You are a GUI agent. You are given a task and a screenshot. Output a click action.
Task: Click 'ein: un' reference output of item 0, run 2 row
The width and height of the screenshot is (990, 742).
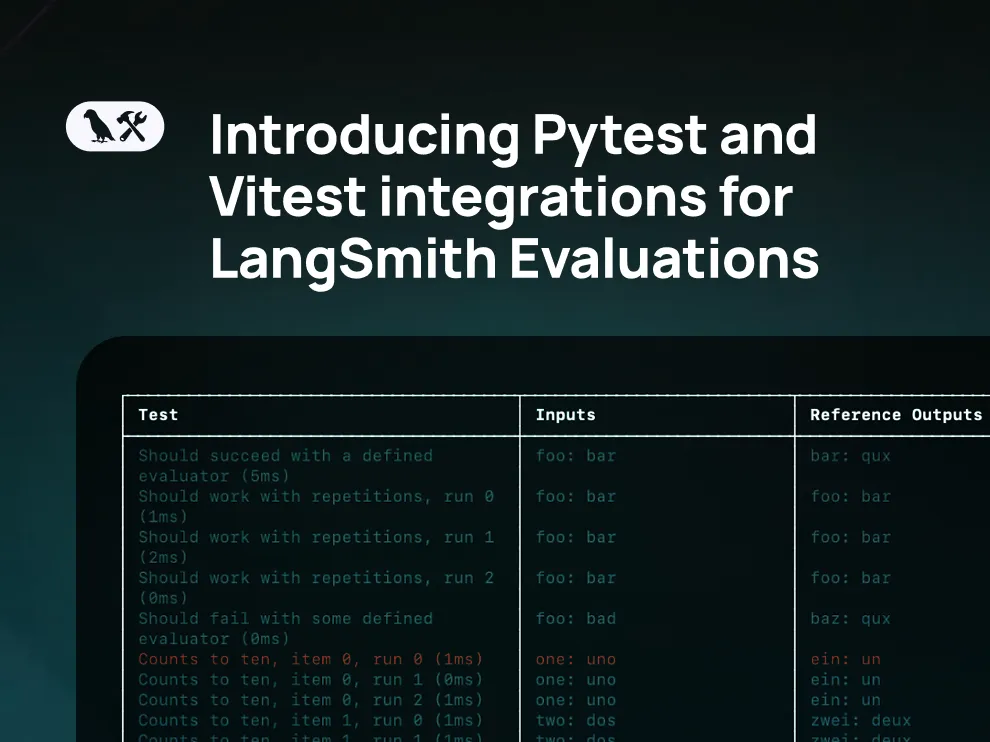coord(845,700)
